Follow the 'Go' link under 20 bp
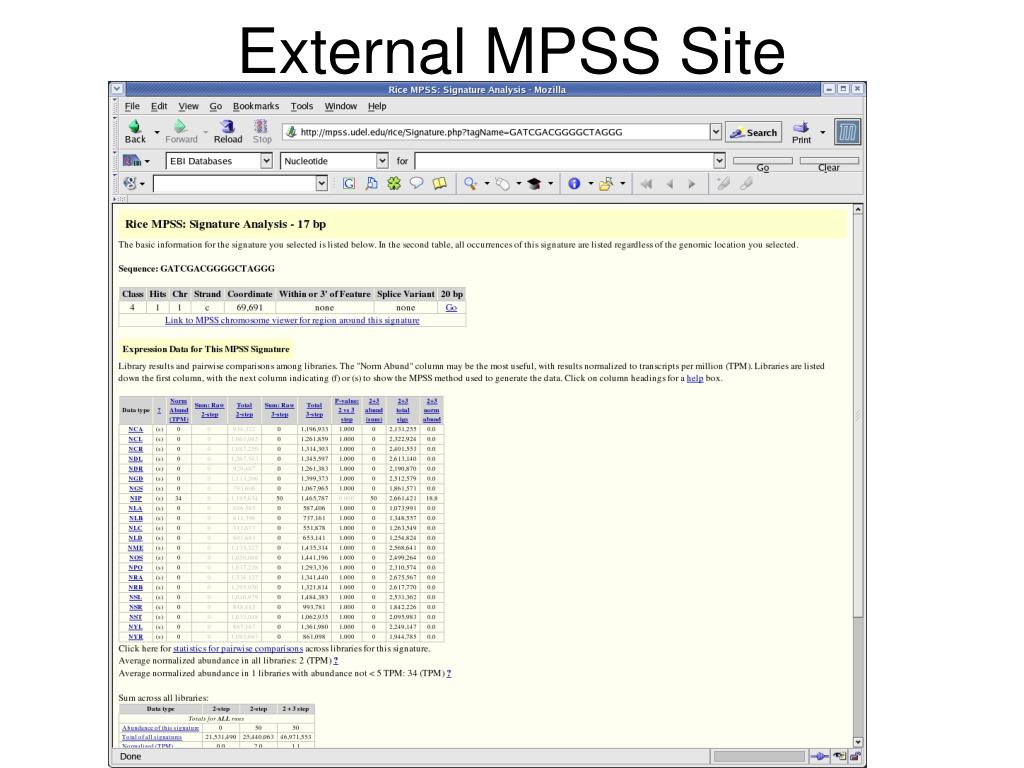This screenshot has height=768, width=1024. tap(451, 308)
